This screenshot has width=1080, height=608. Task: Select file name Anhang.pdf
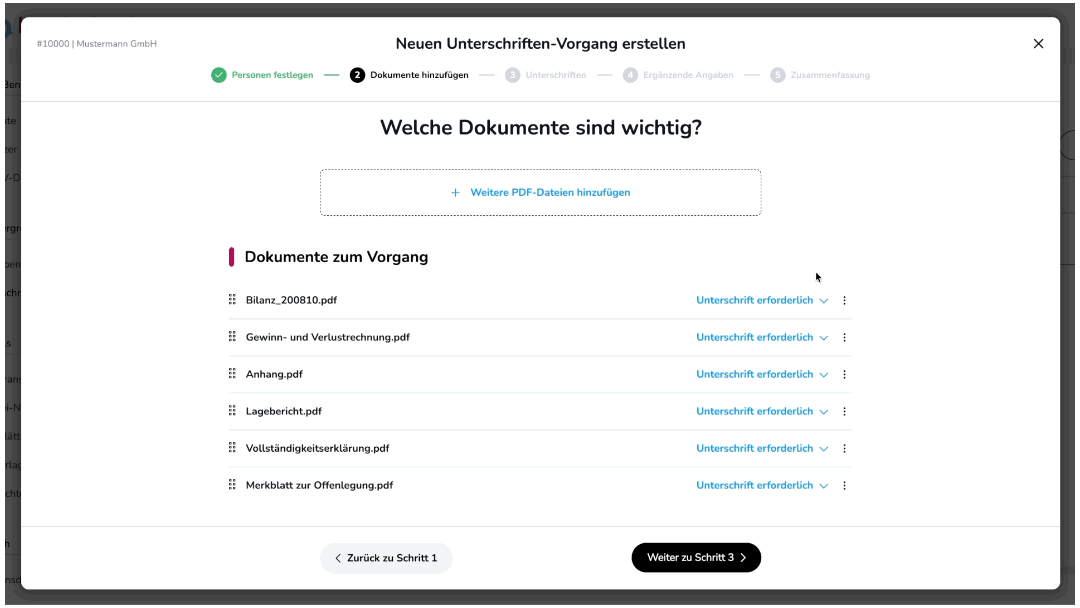[274, 375]
